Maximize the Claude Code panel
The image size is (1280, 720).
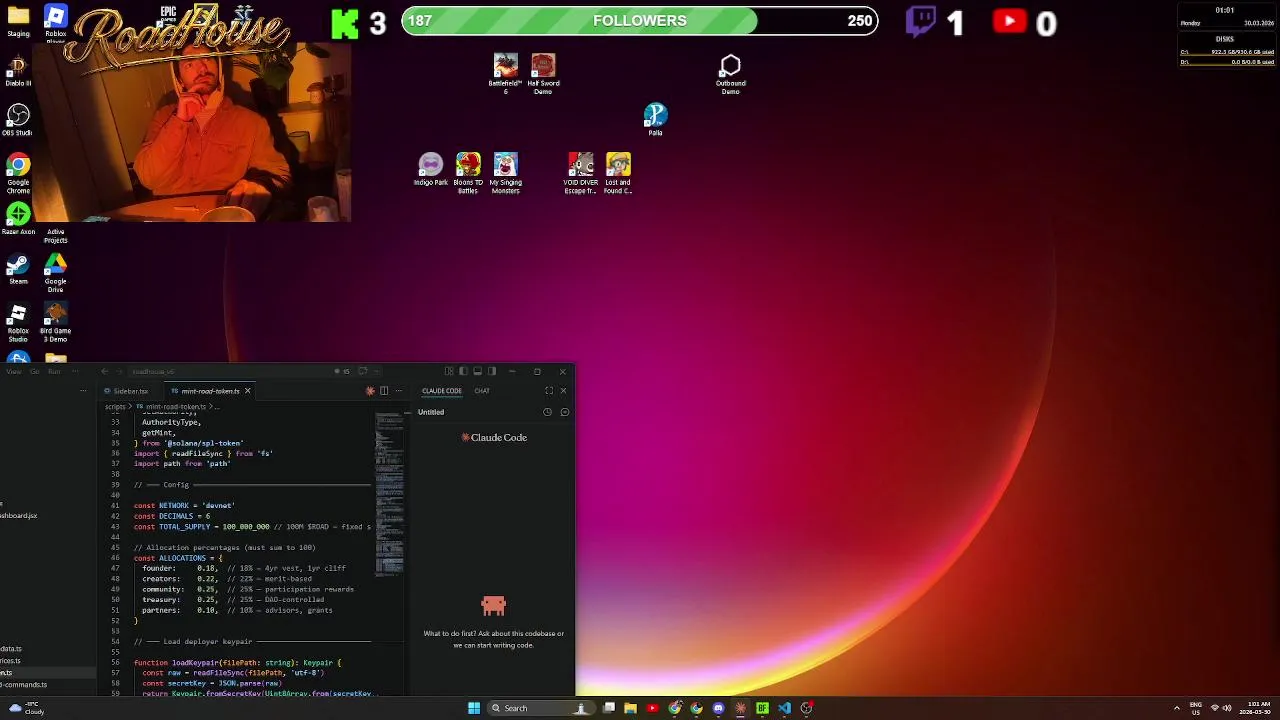pyautogui.click(x=549, y=391)
